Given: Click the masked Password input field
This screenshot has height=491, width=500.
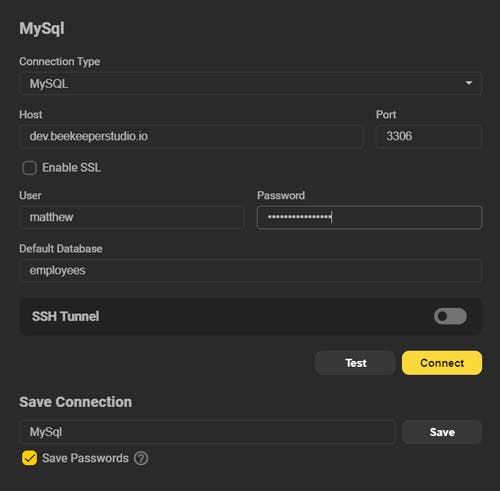Looking at the screenshot, I should (369, 217).
